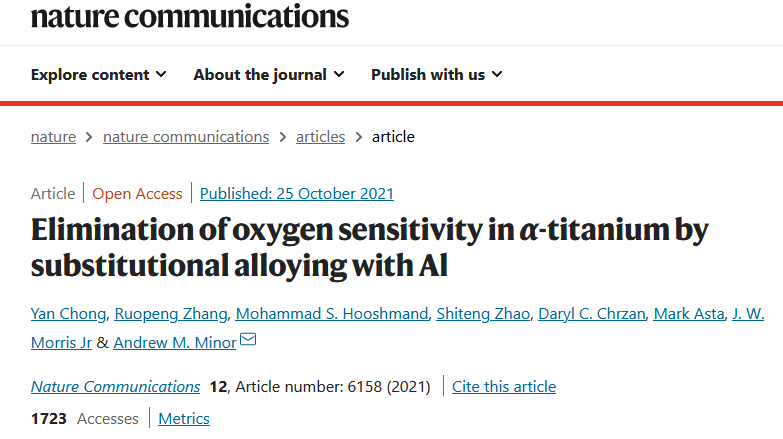This screenshot has width=783, height=439.
Task: Click author Daryl C. Chrzan
Action: [x=592, y=314]
